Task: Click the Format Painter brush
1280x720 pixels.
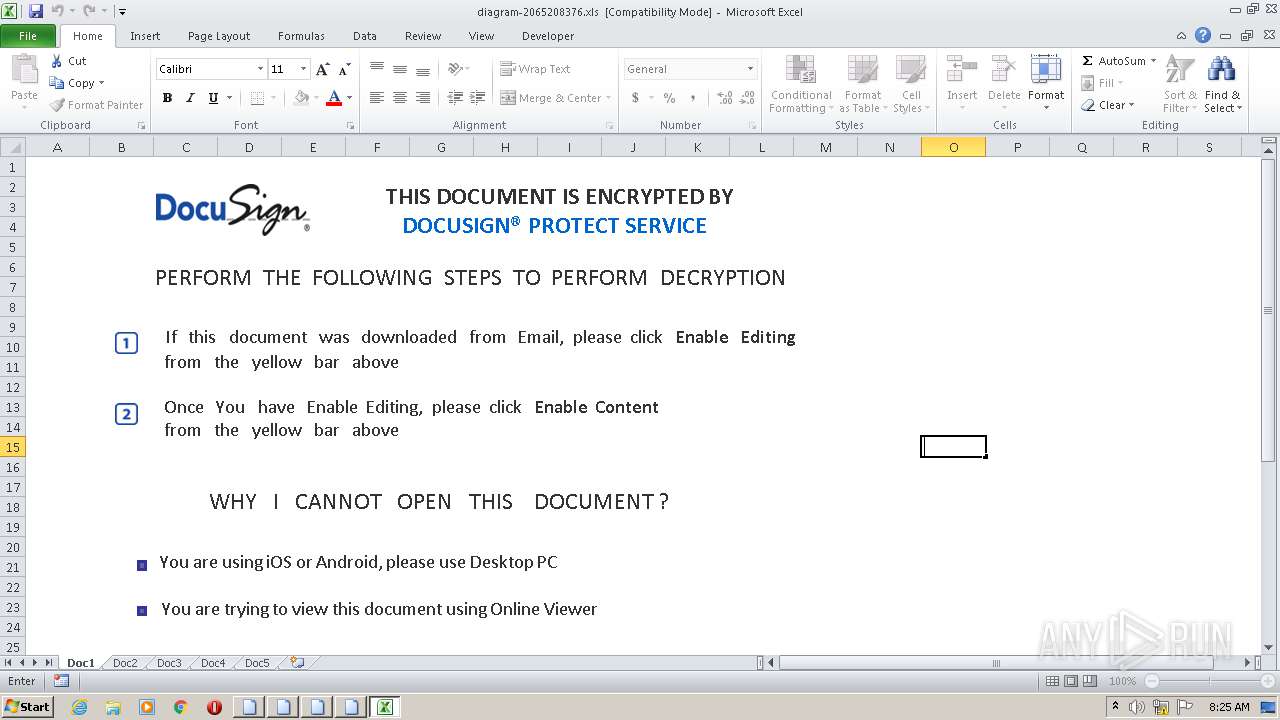Action: (57, 105)
